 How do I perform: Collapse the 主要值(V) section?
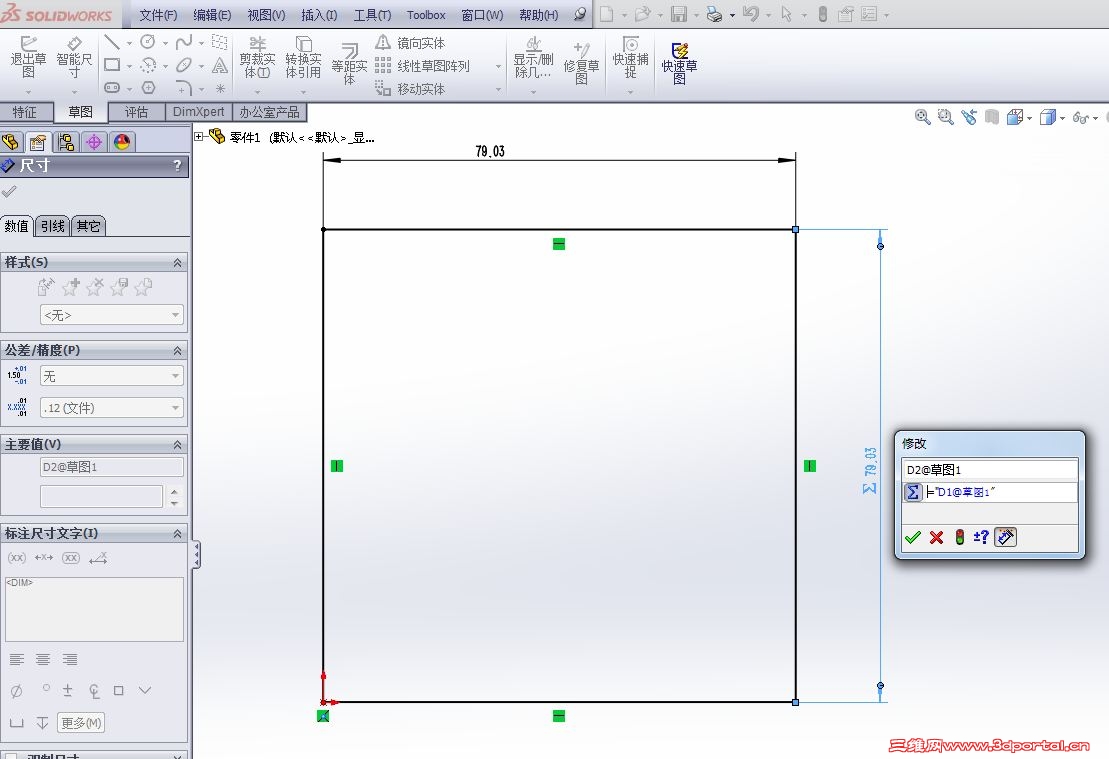point(177,445)
